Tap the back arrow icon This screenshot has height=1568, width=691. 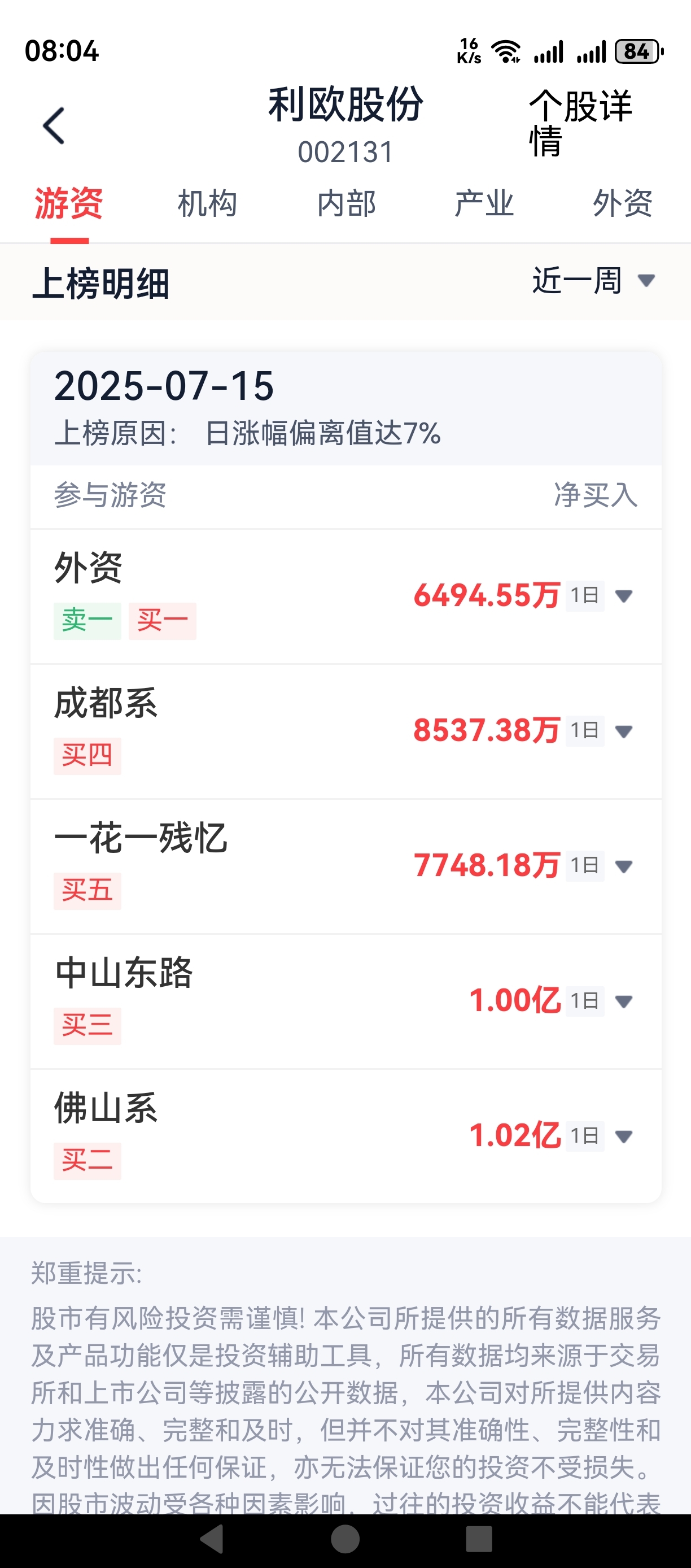coord(54,126)
